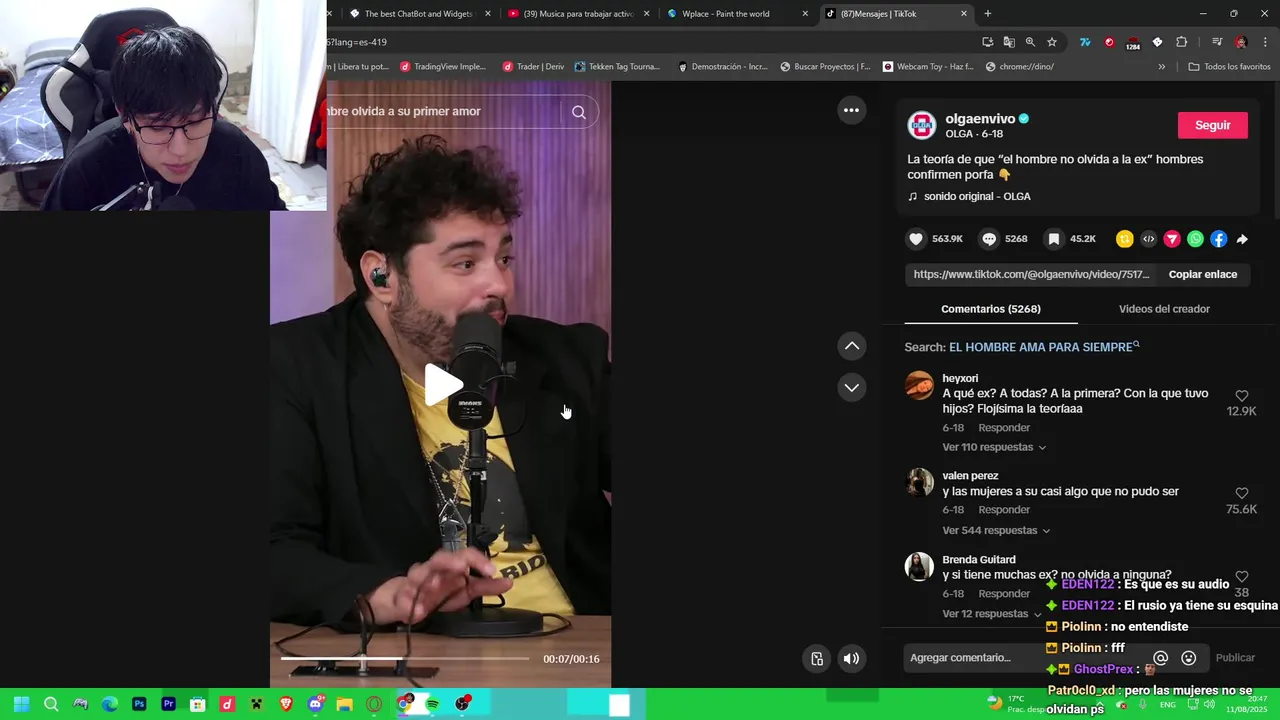
Task: Open sonido original - OLGA sound
Action: point(977,196)
